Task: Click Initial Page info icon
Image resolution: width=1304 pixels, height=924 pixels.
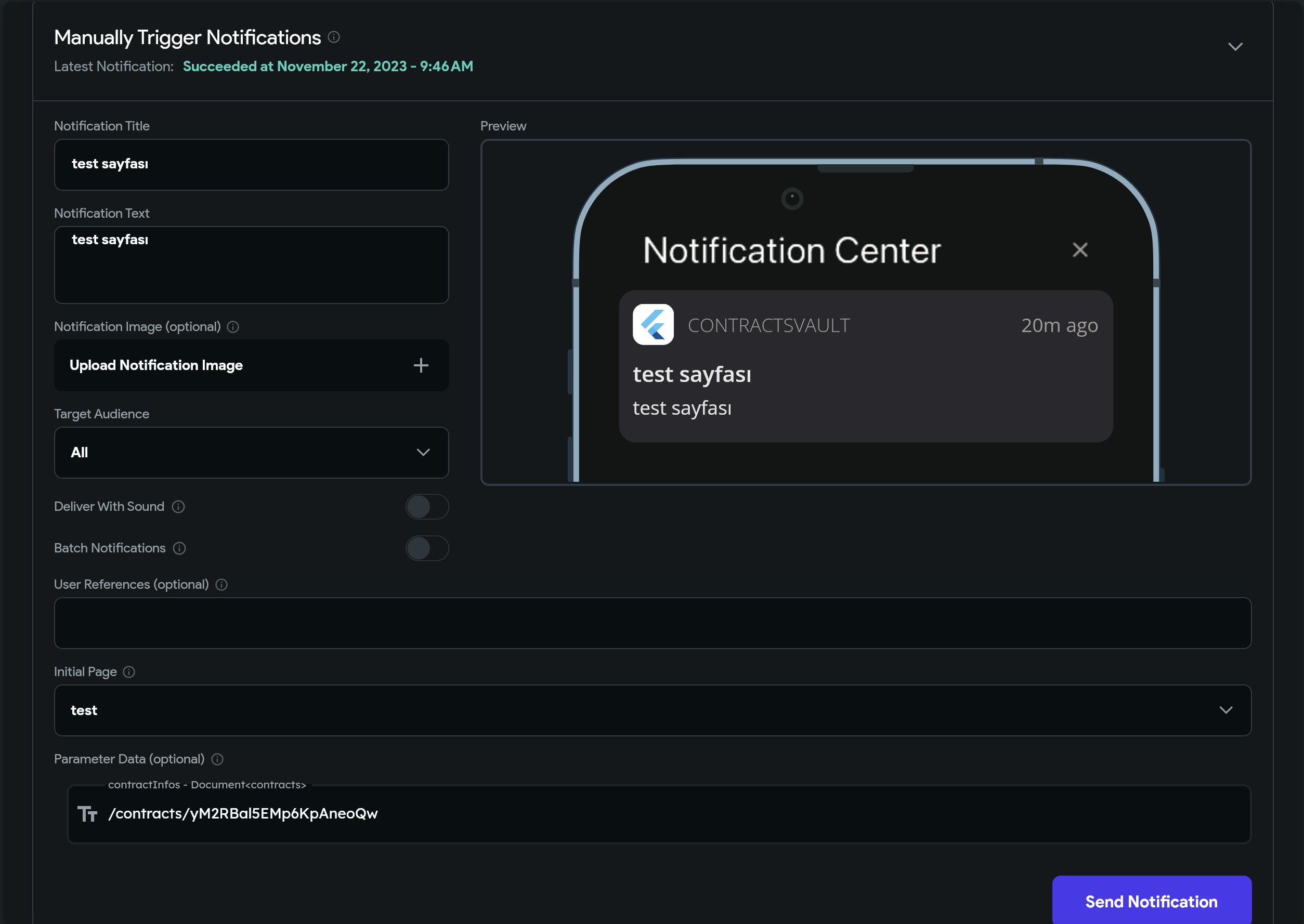Action: (x=129, y=672)
